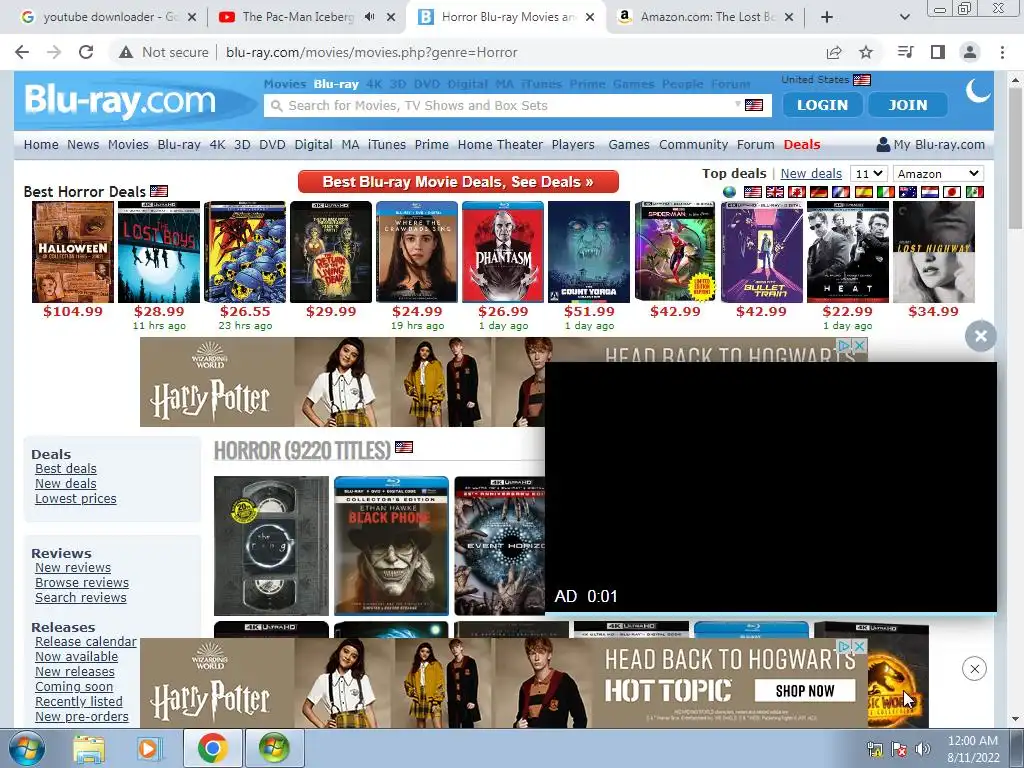
Task: Open the Windows Start button
Action: [x=26, y=748]
